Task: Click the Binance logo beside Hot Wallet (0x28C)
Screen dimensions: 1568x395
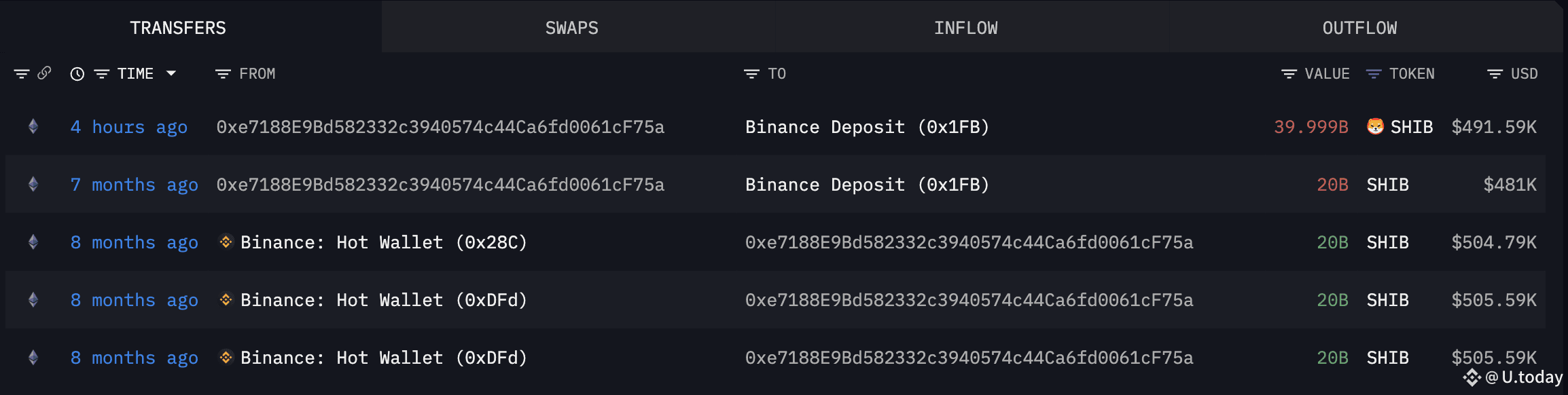Action: click(226, 242)
